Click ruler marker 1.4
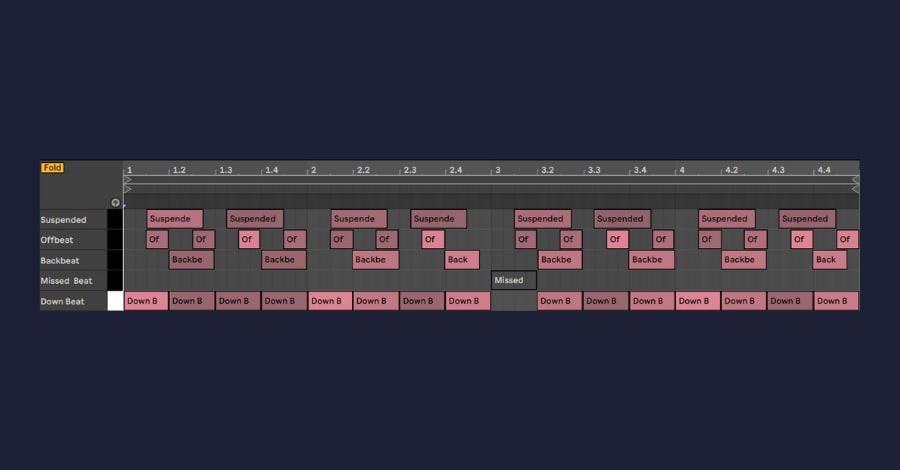Screen dimensions: 900x470 click(271, 170)
